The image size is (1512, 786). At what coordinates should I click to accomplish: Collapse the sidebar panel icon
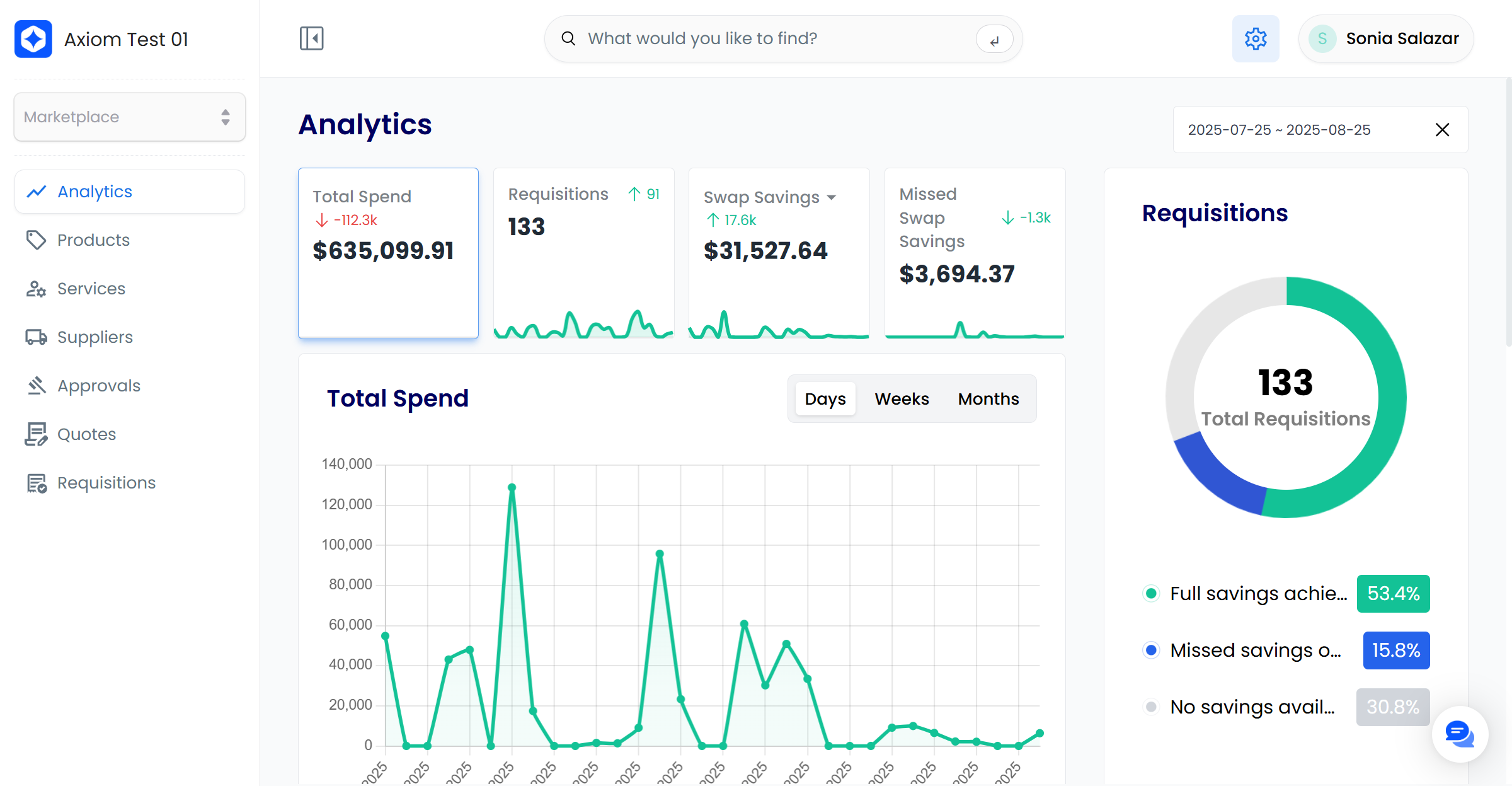pos(311,38)
